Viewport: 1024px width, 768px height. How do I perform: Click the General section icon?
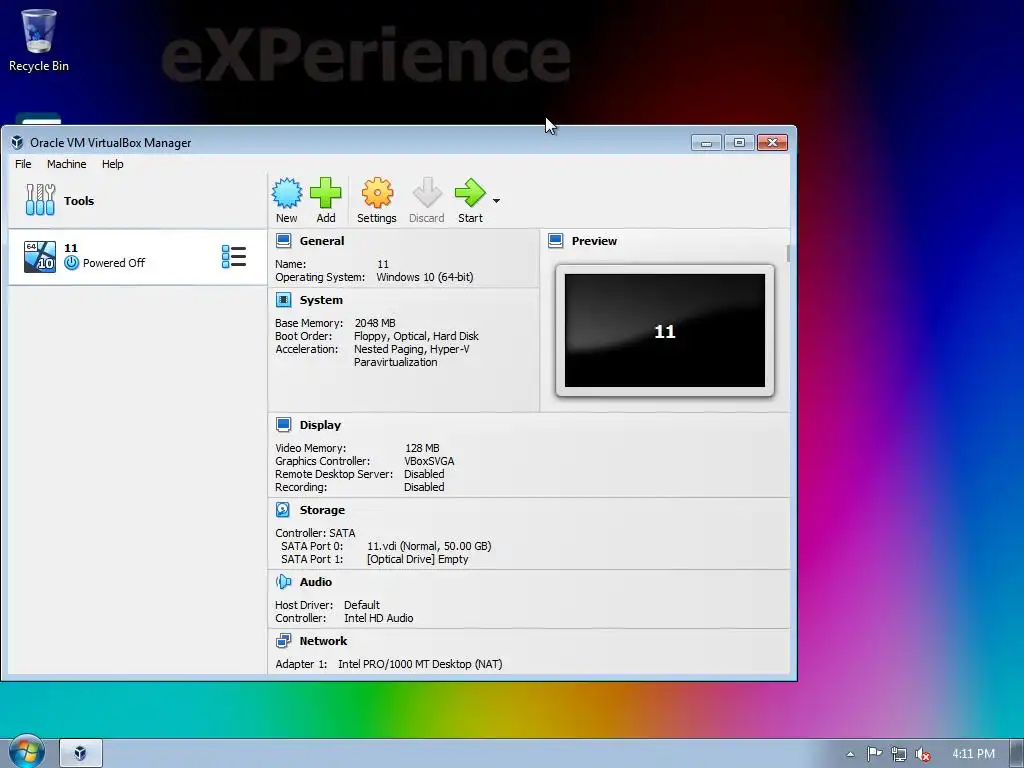(x=283, y=241)
